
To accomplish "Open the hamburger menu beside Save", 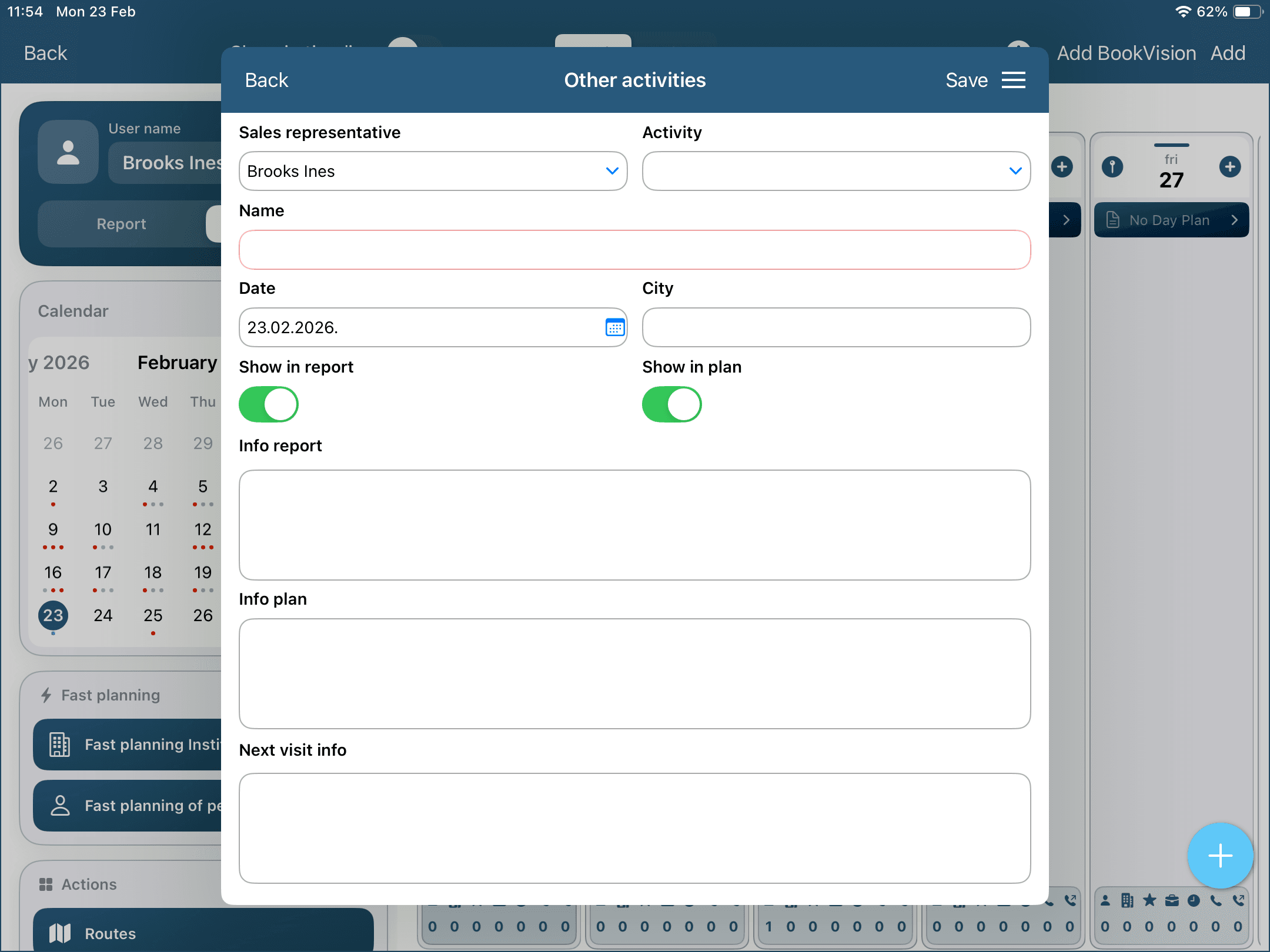I will [1014, 80].
